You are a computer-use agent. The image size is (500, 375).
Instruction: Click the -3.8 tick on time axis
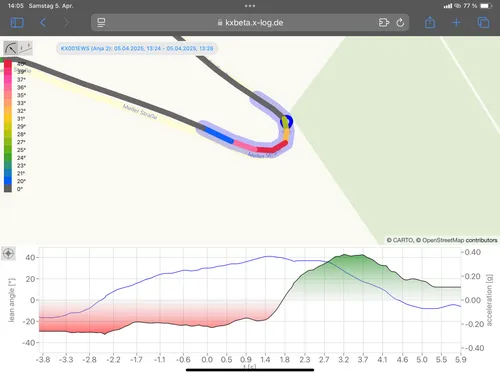pos(43,360)
